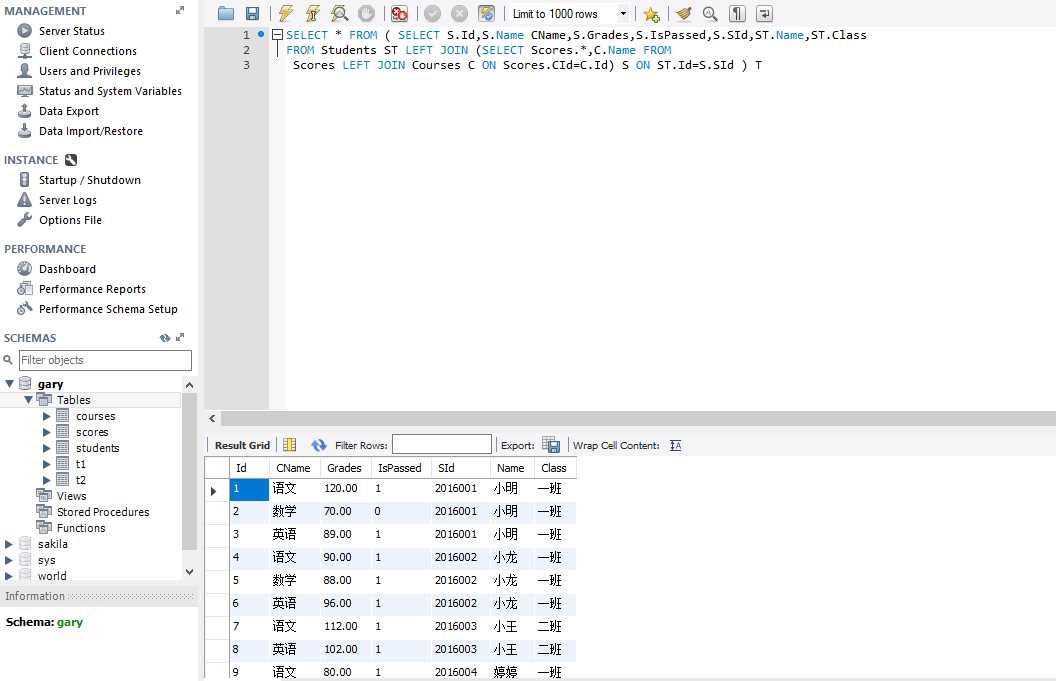Commit the current transaction
Viewport: 1056px width, 681px height.
pyautogui.click(x=432, y=13)
